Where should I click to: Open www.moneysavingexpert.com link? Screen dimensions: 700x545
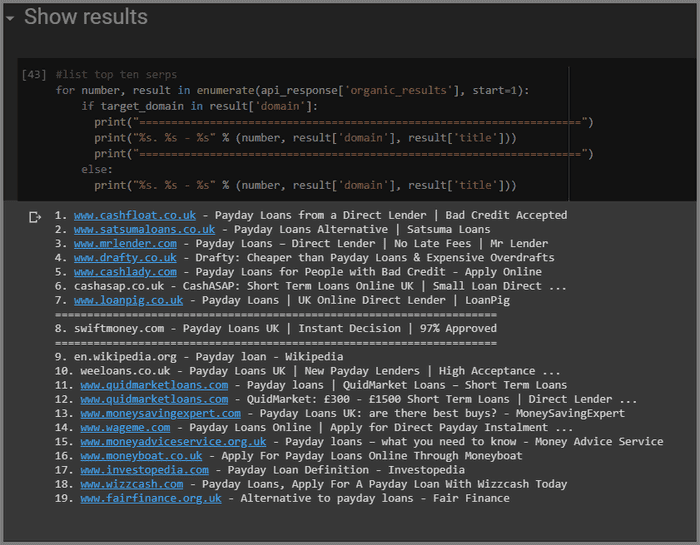[160, 413]
